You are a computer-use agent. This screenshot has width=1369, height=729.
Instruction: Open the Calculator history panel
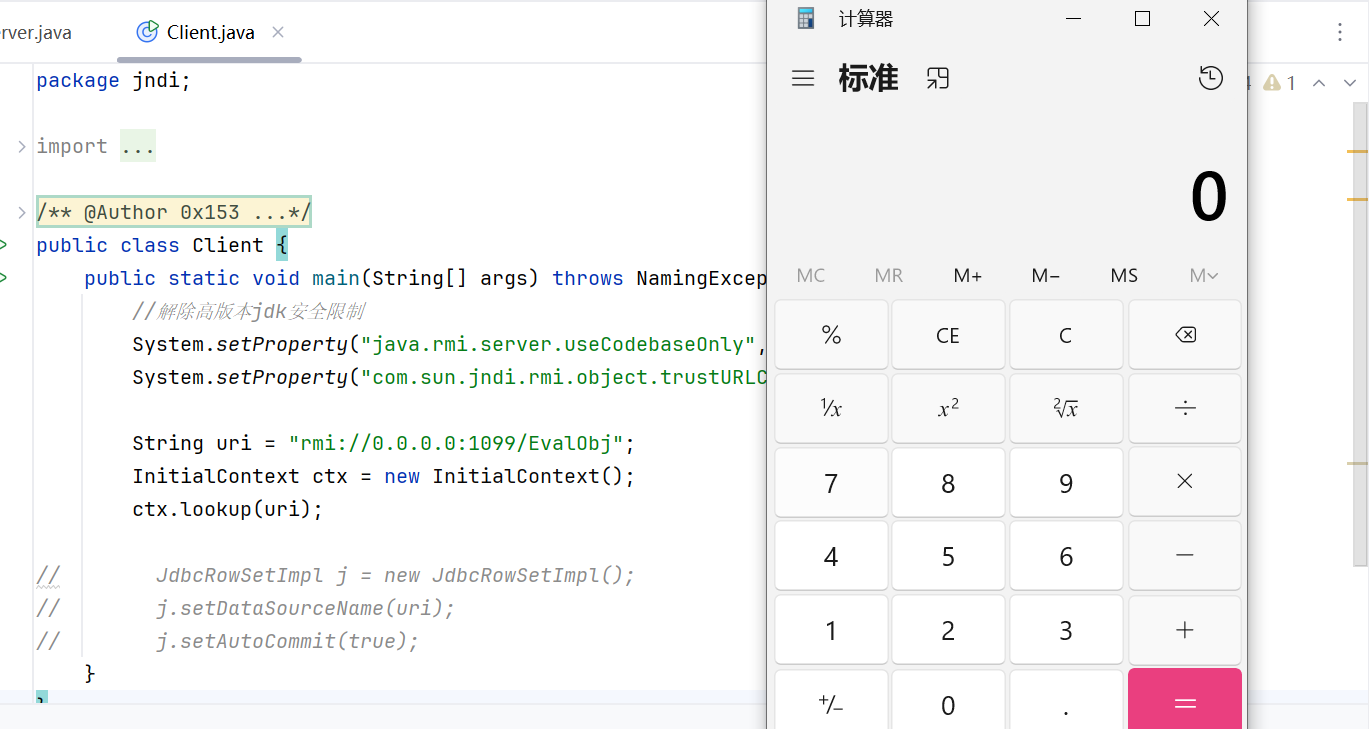tap(1211, 78)
